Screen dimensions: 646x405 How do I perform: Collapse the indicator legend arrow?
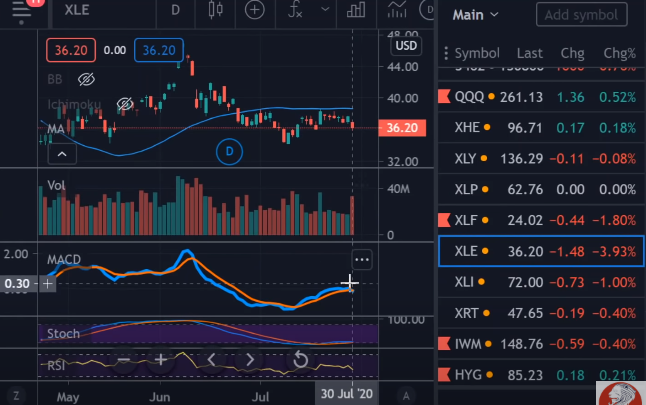[62, 155]
